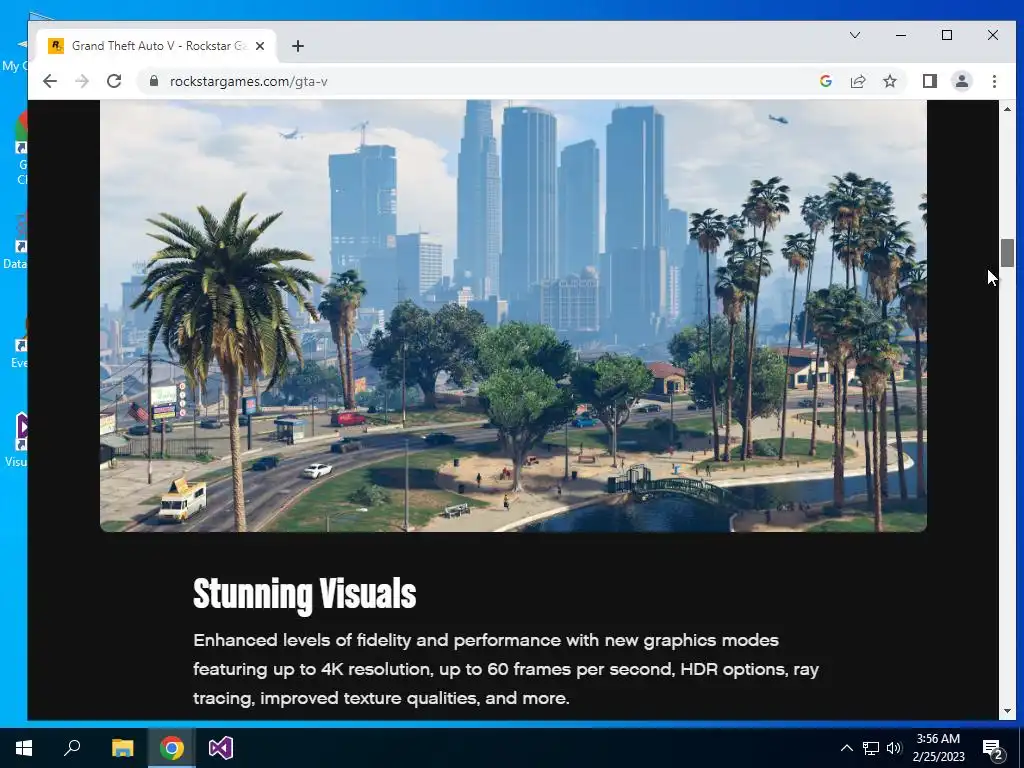Open a new tab with the plus button
1024x768 pixels.
[x=298, y=46]
